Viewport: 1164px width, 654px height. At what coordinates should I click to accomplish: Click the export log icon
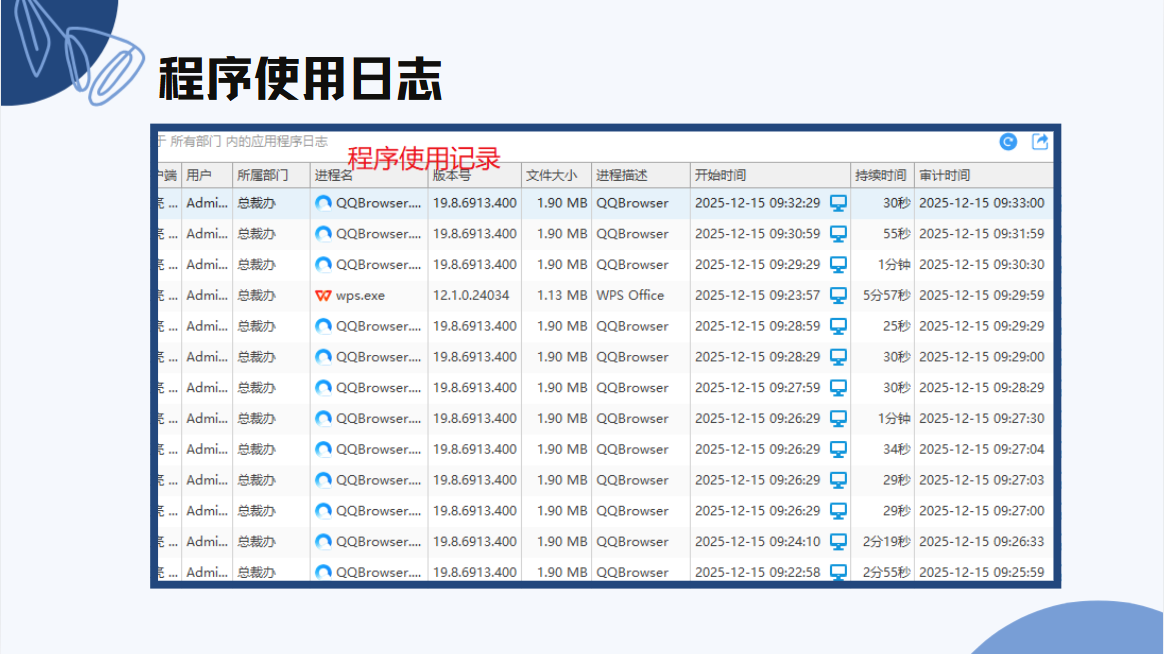pyautogui.click(x=1040, y=142)
